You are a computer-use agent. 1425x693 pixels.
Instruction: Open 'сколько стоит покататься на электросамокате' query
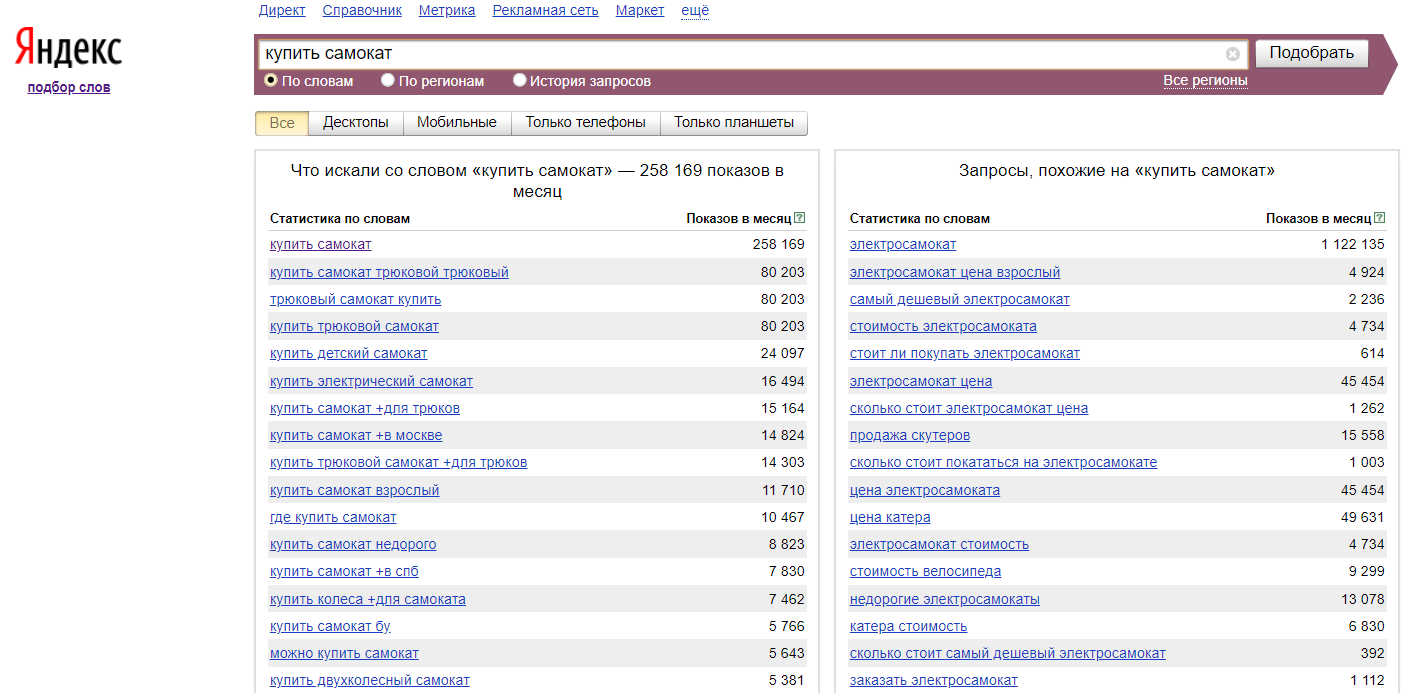click(1003, 462)
